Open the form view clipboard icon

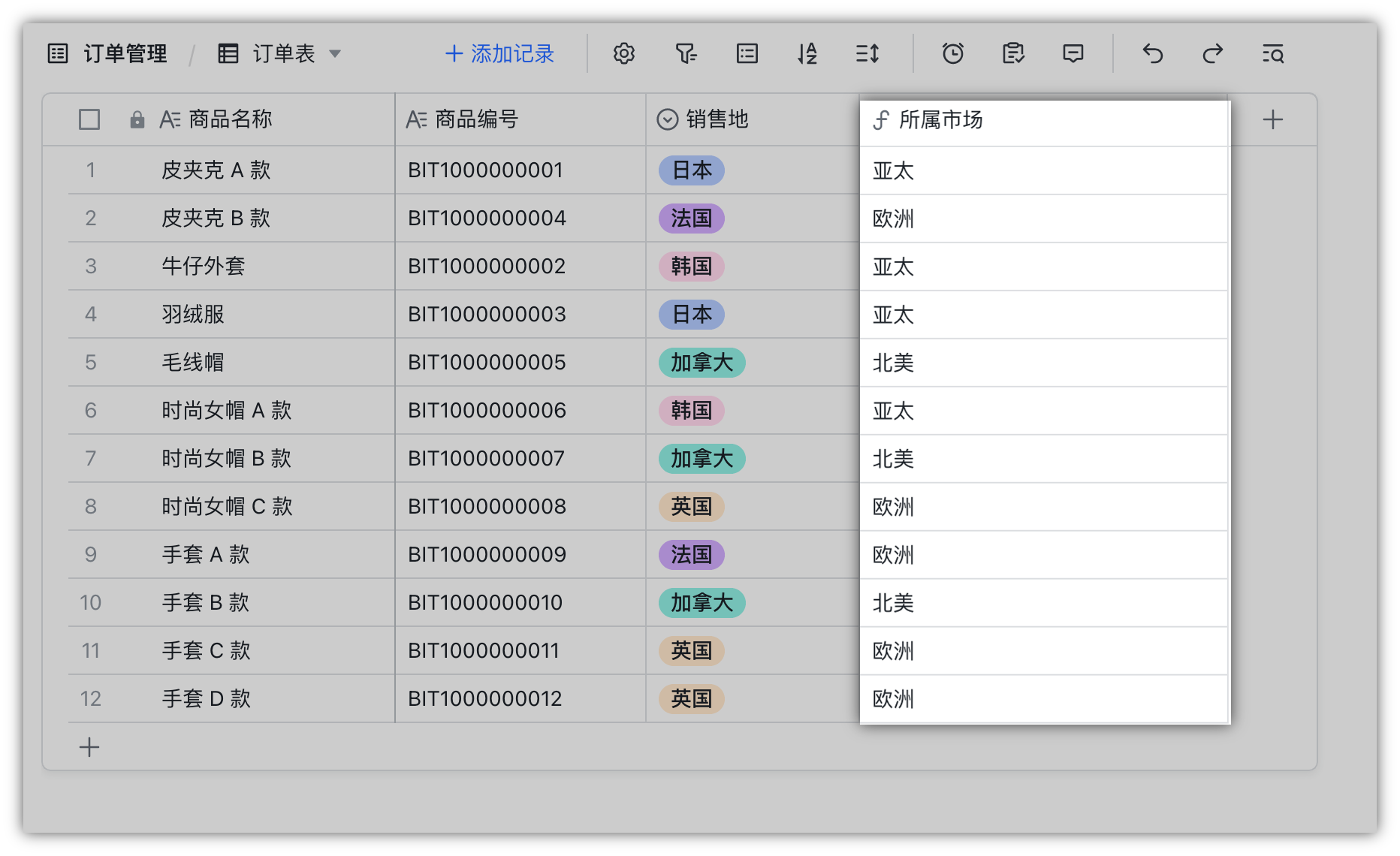(1012, 53)
